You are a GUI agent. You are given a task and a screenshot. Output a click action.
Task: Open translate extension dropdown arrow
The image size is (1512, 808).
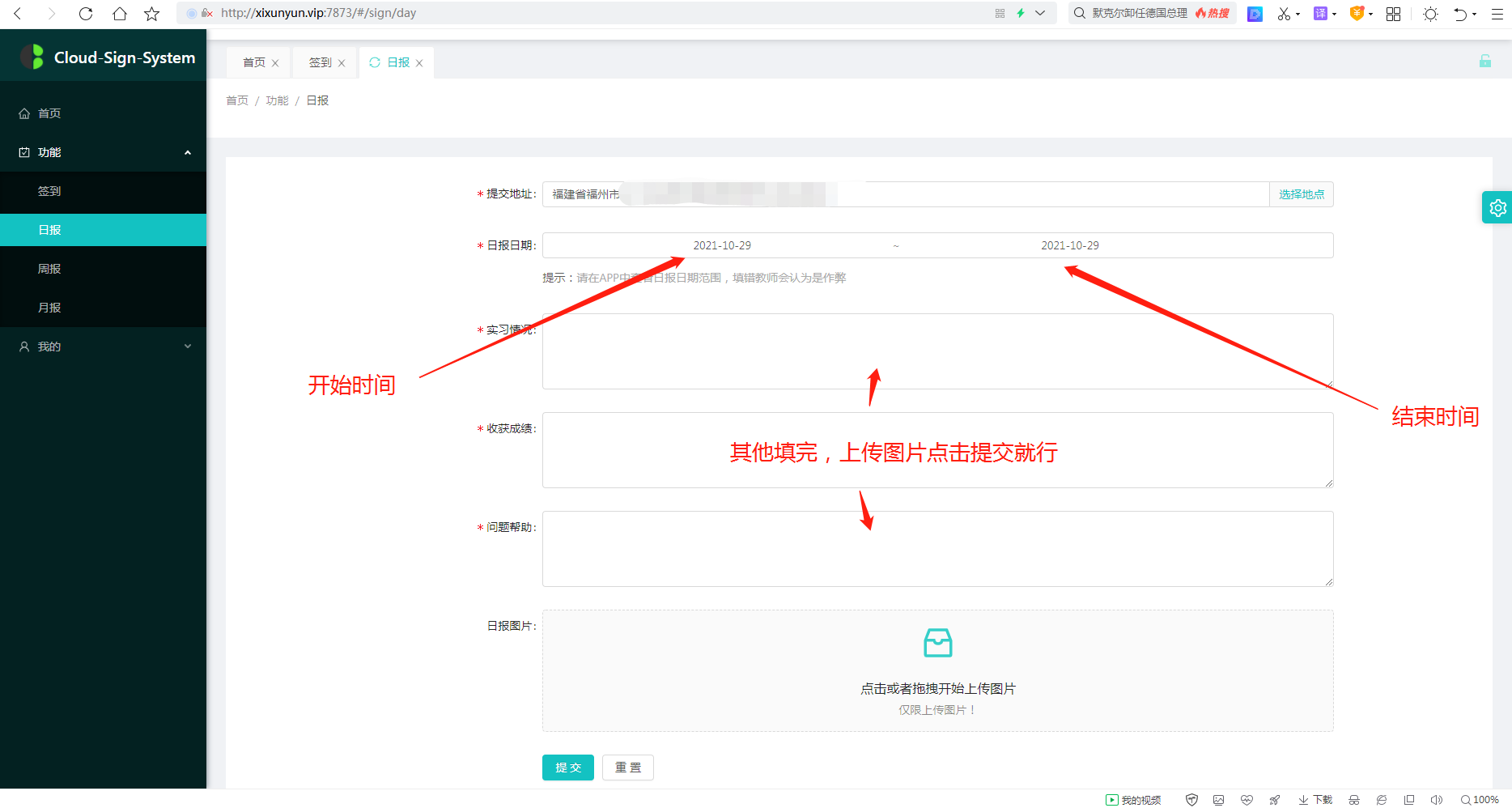coord(1334,15)
